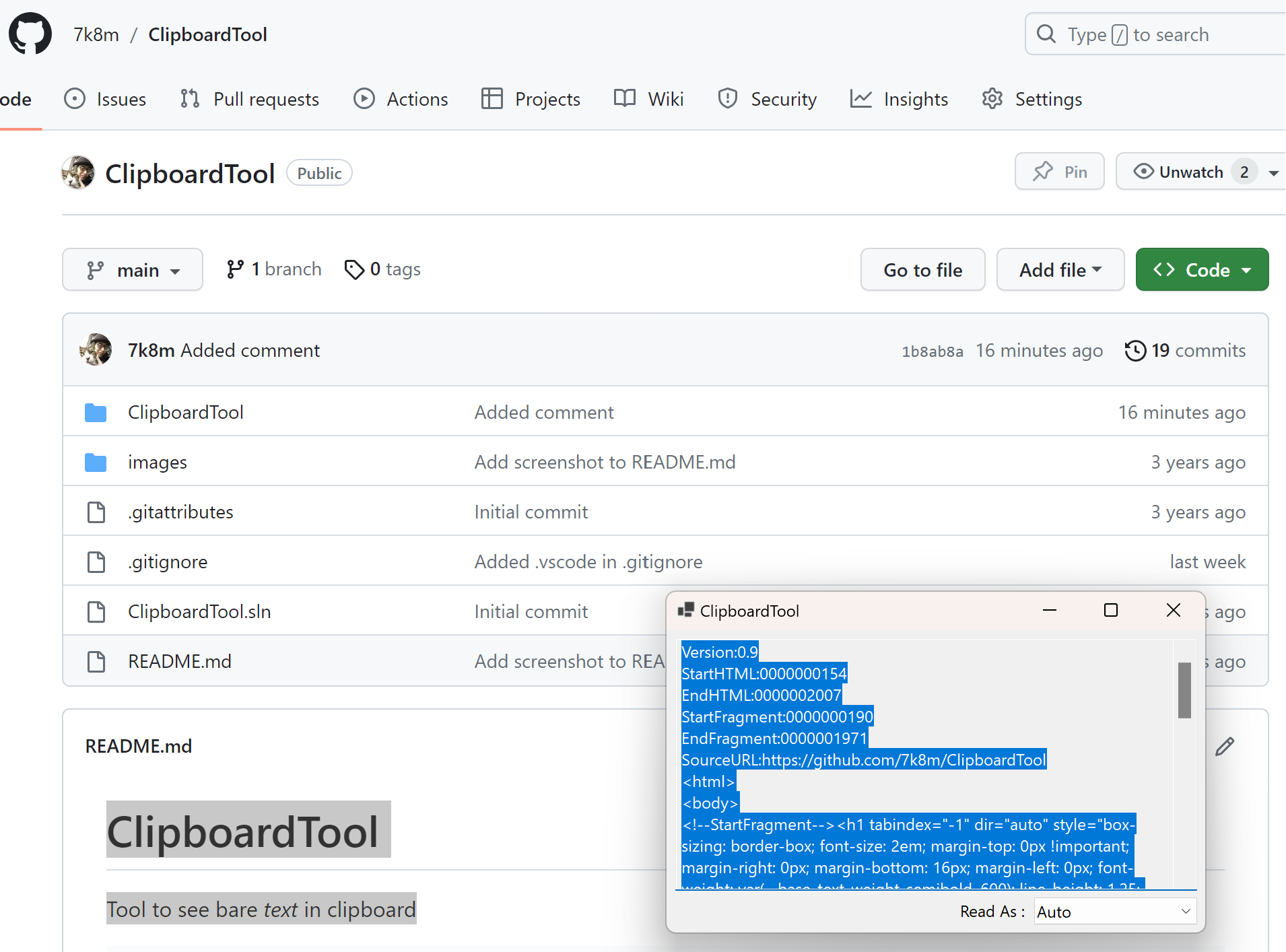Expand the Add file dropdown
1286x952 pixels.
point(1060,269)
